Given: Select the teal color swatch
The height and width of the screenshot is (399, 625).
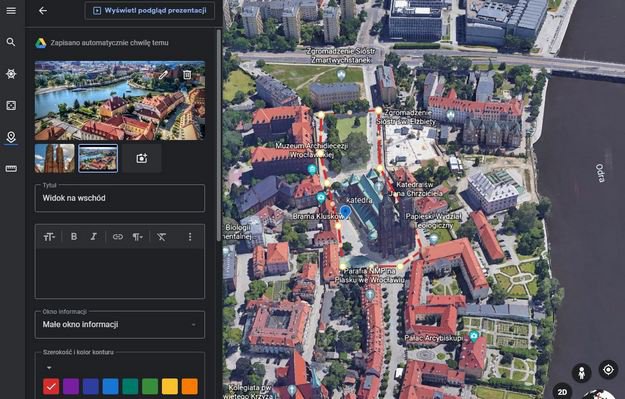Looking at the screenshot, I should [x=130, y=386].
